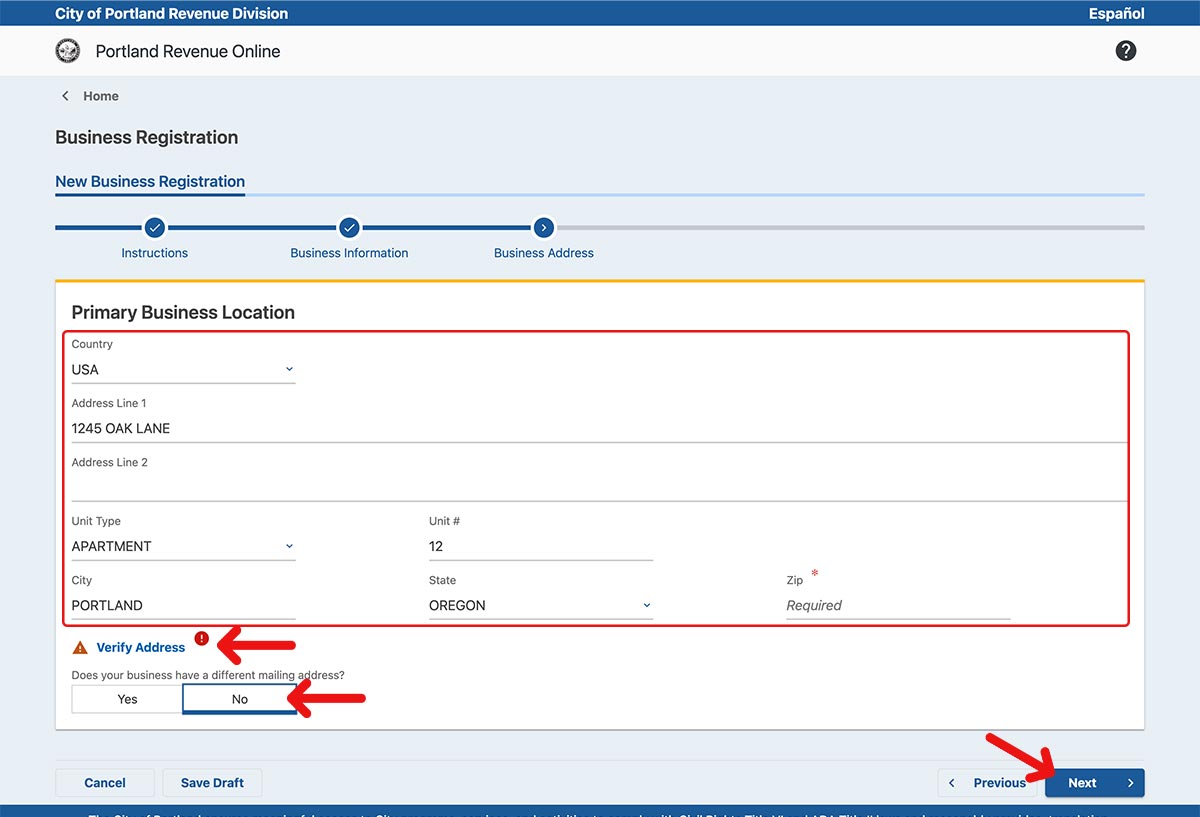Click the help question mark icon

click(x=1126, y=51)
